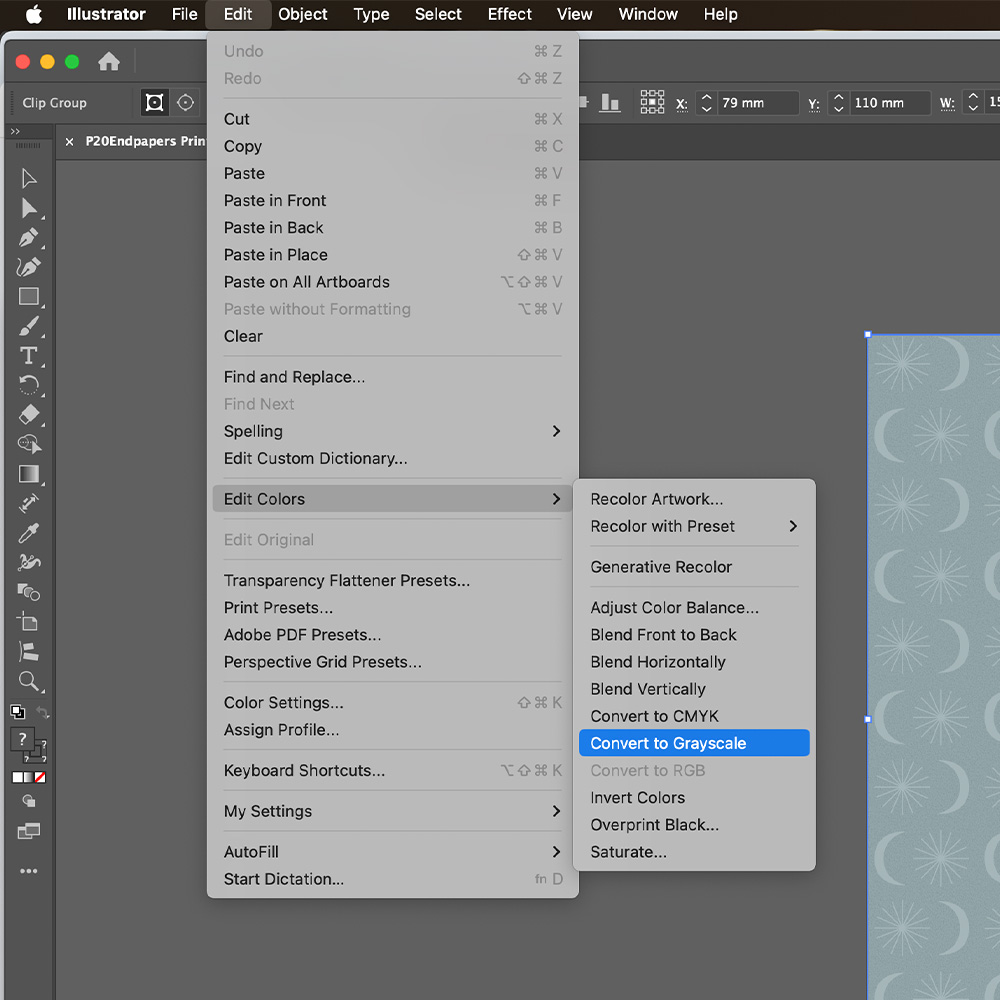Viewport: 1000px width, 1000px height.
Task: Open the Object menu
Action: click(302, 14)
